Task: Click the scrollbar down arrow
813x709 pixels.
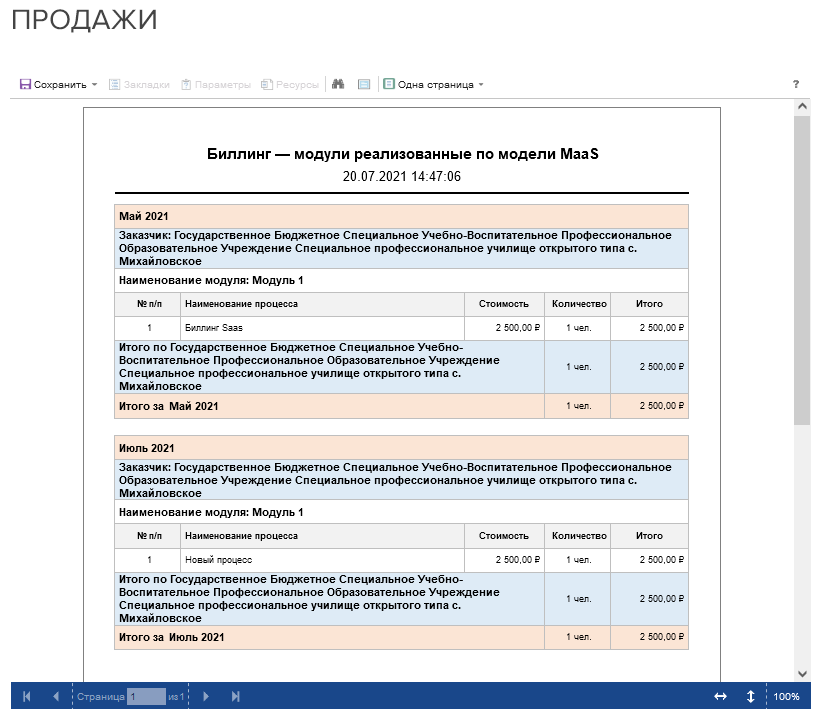Action: coord(802,673)
